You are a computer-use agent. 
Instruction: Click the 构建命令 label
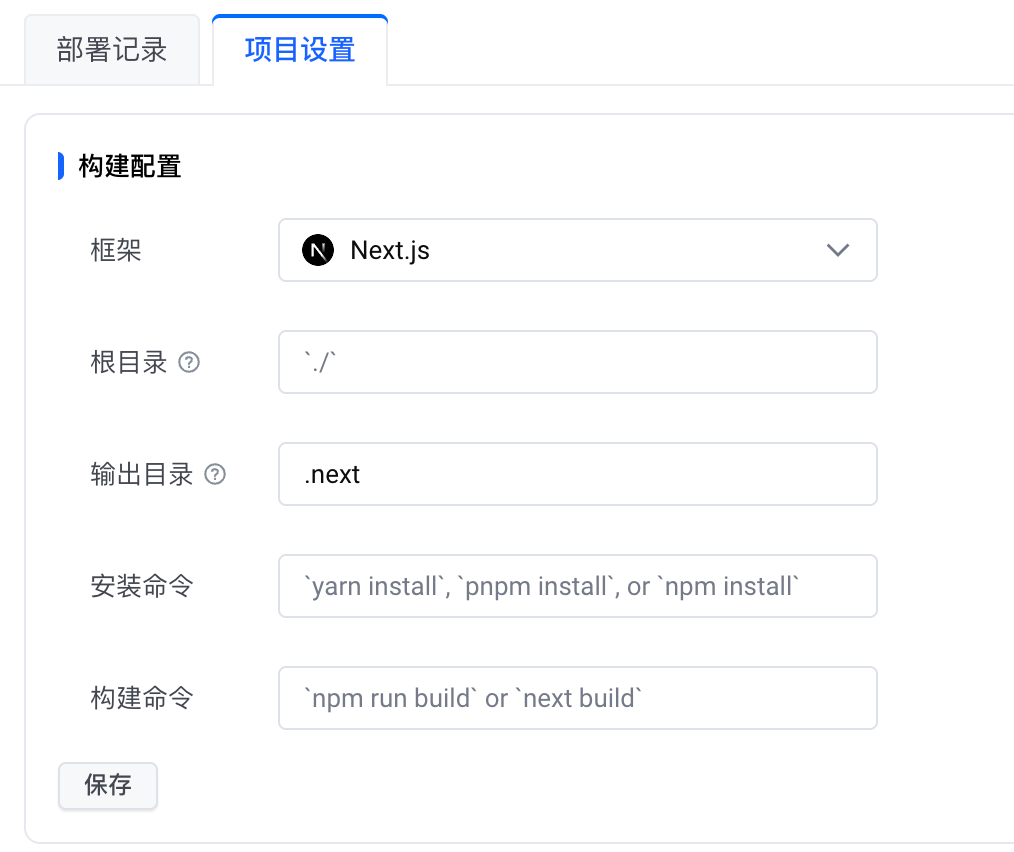pyautogui.click(x=142, y=698)
